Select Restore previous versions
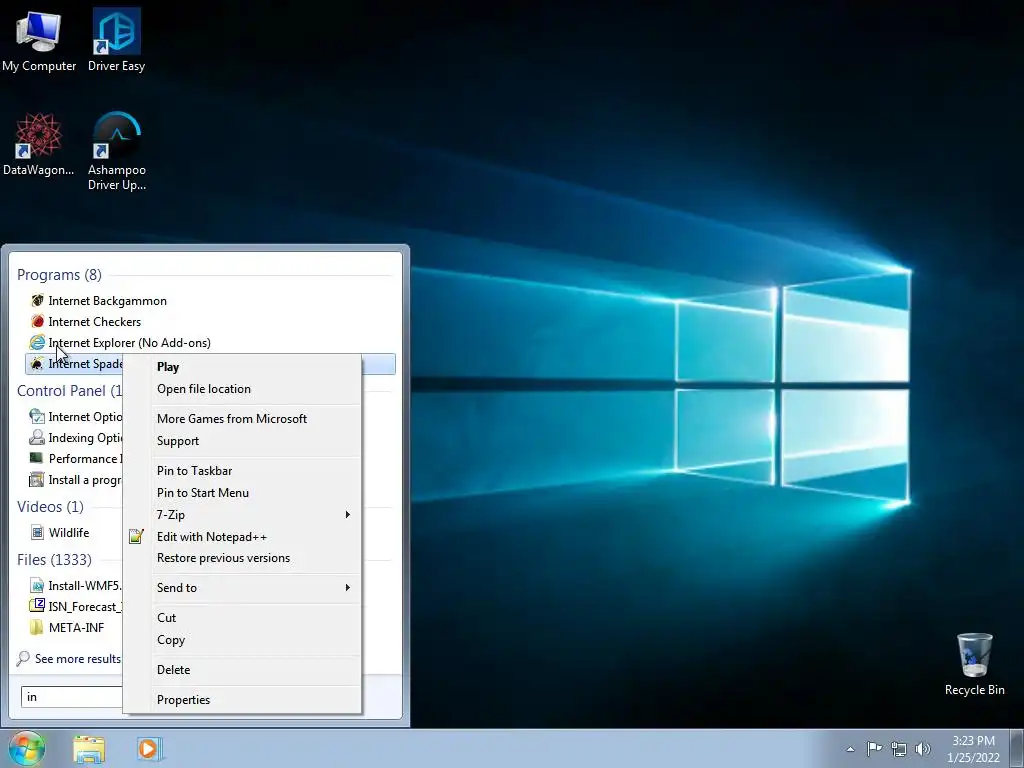This screenshot has height=768, width=1024. (x=242, y=558)
